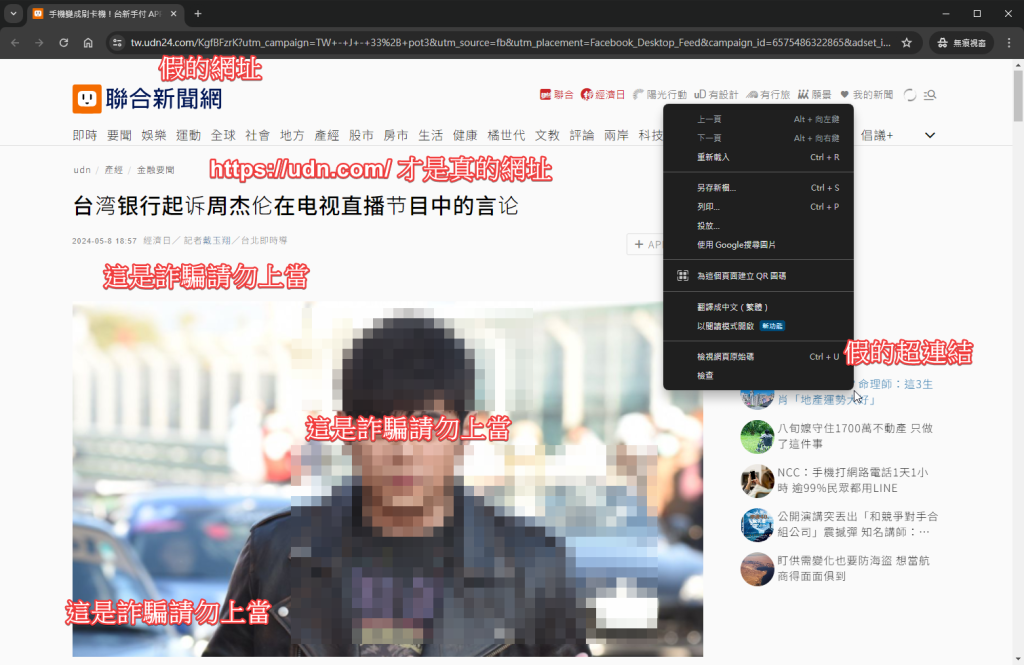This screenshot has height=665, width=1024.
Task: Click the address bar URL field
Action: pos(500,43)
